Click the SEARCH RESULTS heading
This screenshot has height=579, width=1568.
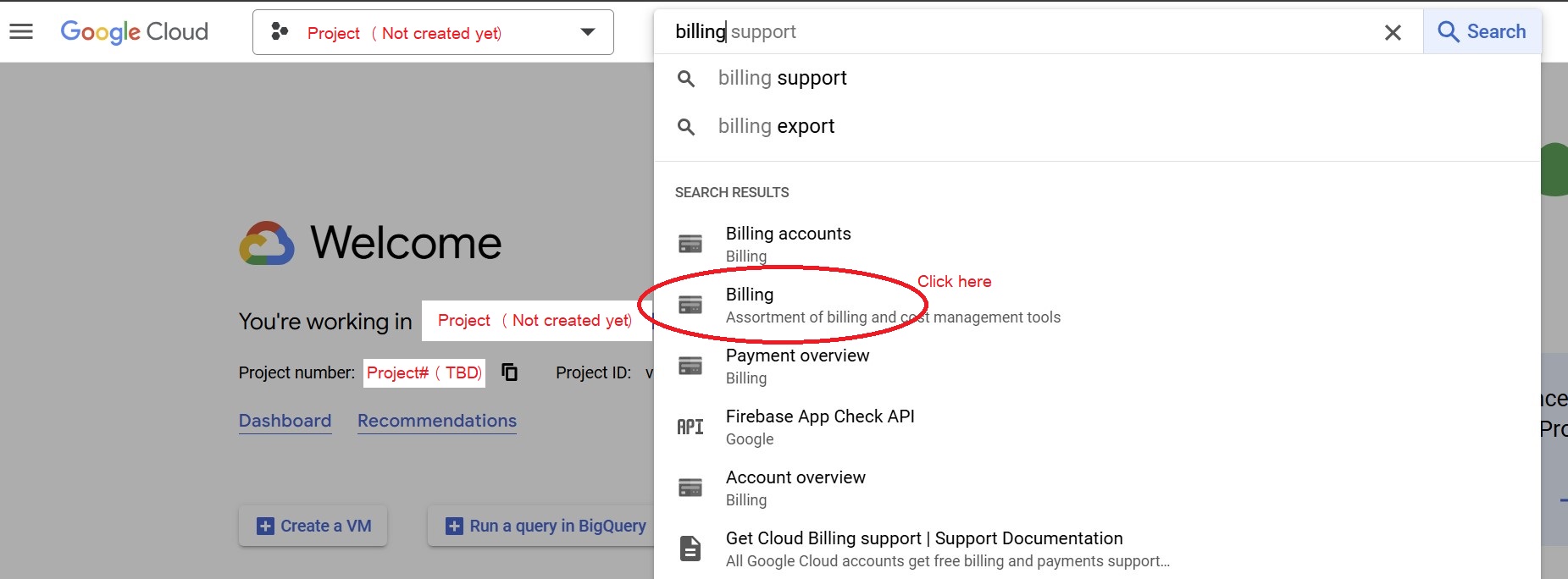pyautogui.click(x=732, y=192)
